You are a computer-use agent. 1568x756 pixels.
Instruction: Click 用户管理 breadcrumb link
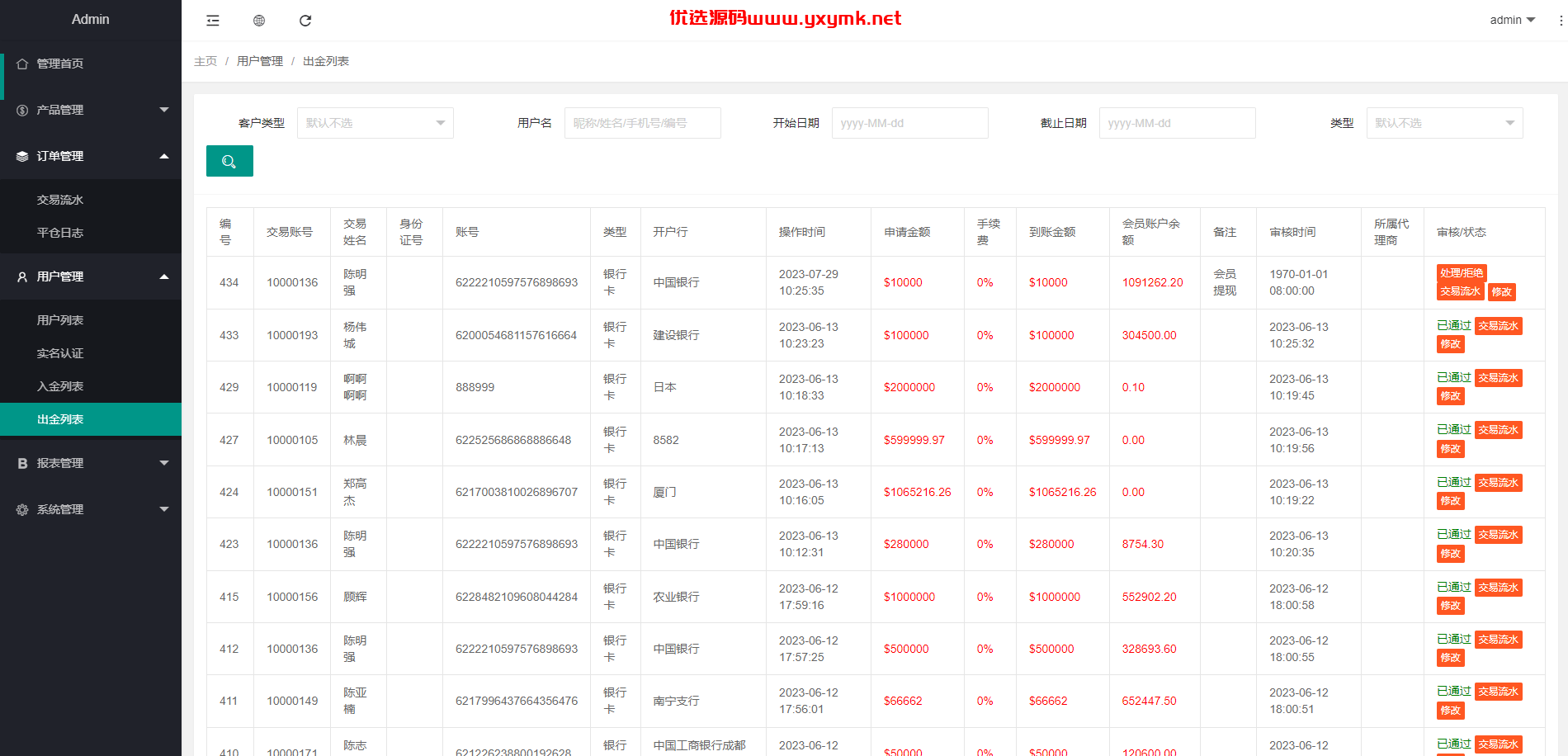[260, 61]
